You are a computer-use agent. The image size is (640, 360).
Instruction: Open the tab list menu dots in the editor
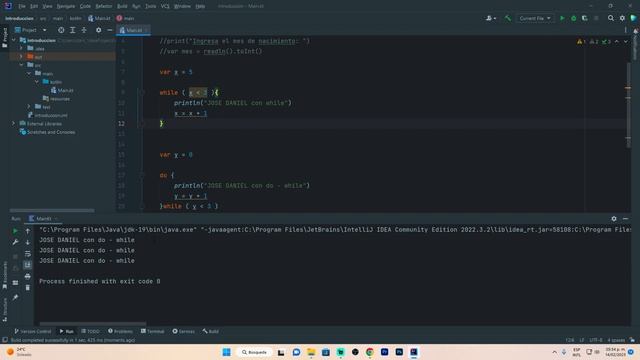(x=625, y=30)
